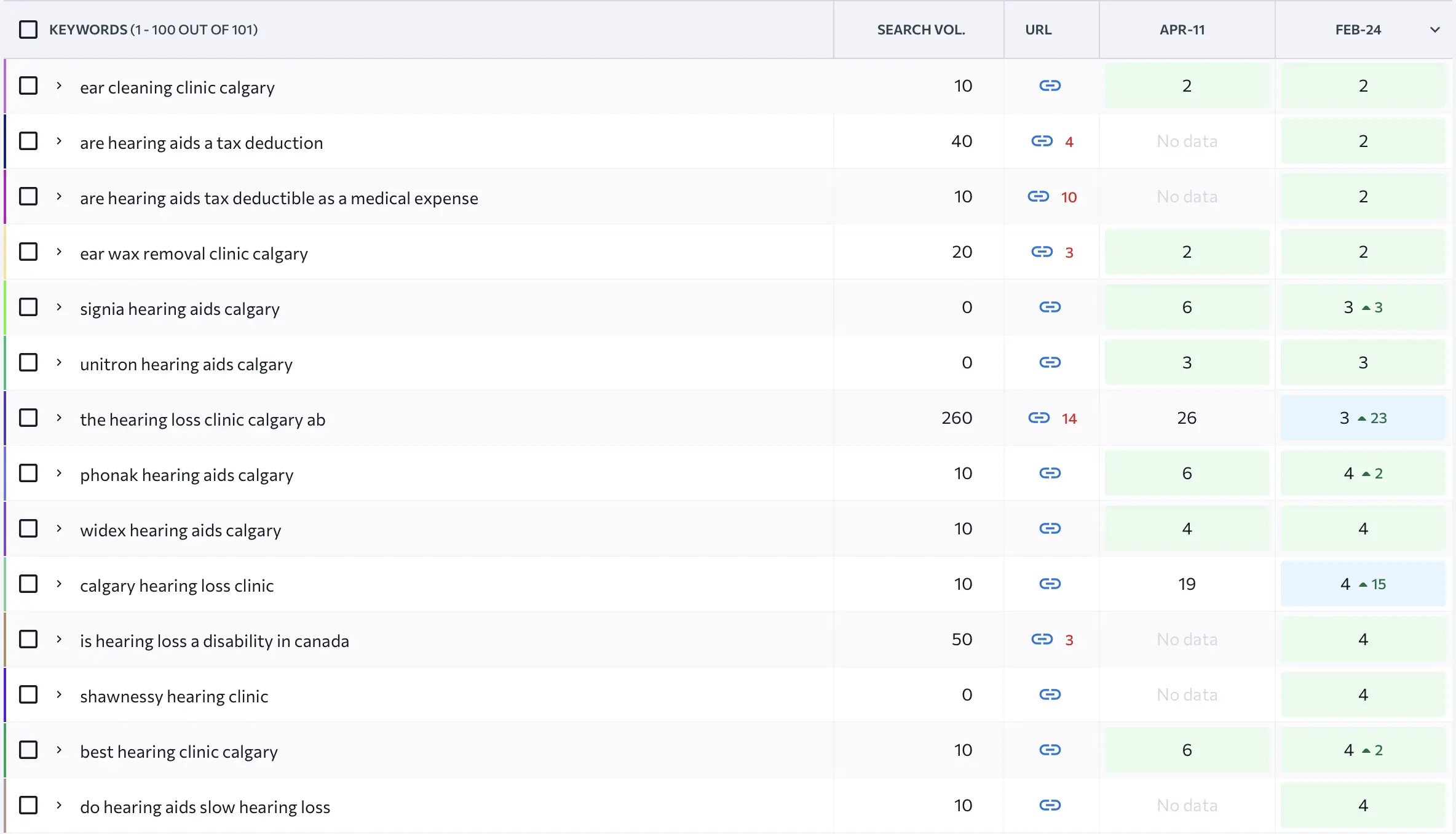Click keyword are hearing aids tax deductible as a medical expense
Screen dimensions: 1456x834
coord(279,198)
